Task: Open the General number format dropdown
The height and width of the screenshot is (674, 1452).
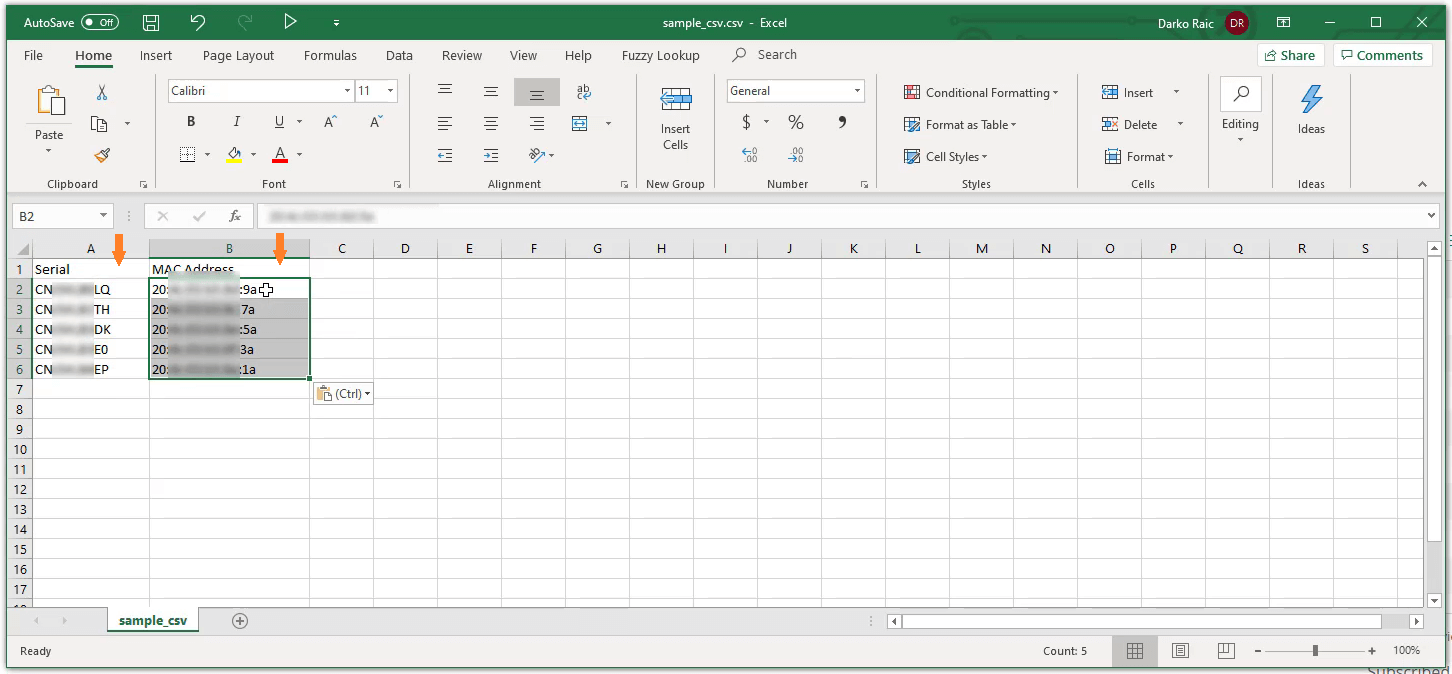Action: 858,91
